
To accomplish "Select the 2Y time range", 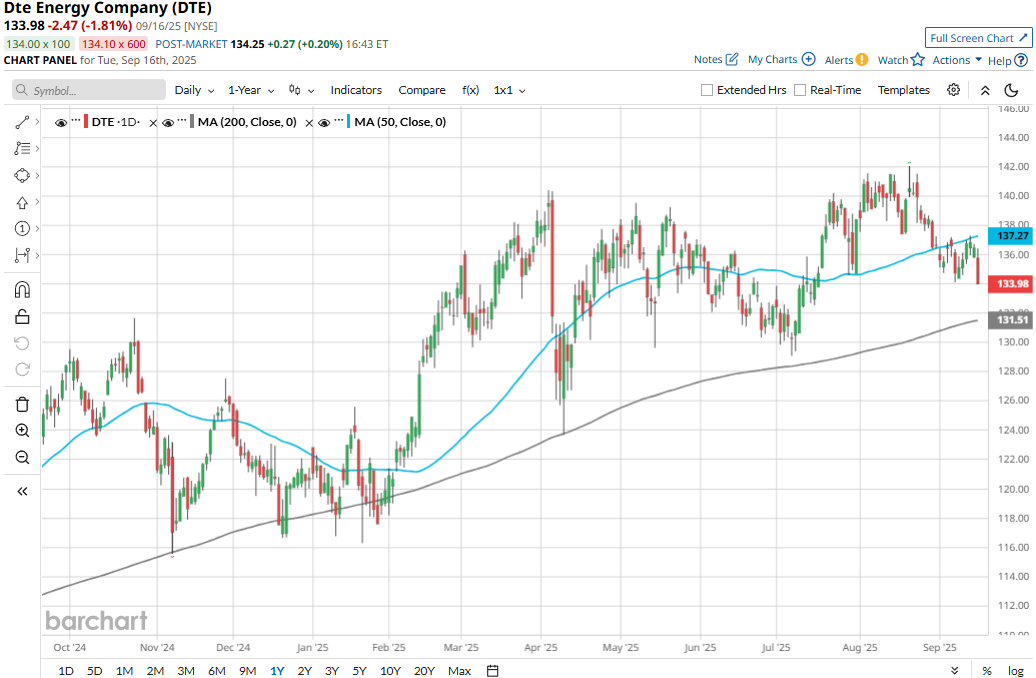I will tap(304, 671).
